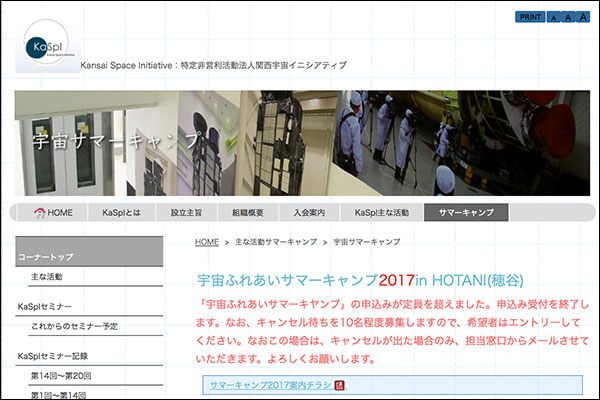Click the 宇宙ふれあいサマーキャンプ2017 heading
Image resolution: width=600 pixels, height=400 pixels.
click(x=360, y=281)
